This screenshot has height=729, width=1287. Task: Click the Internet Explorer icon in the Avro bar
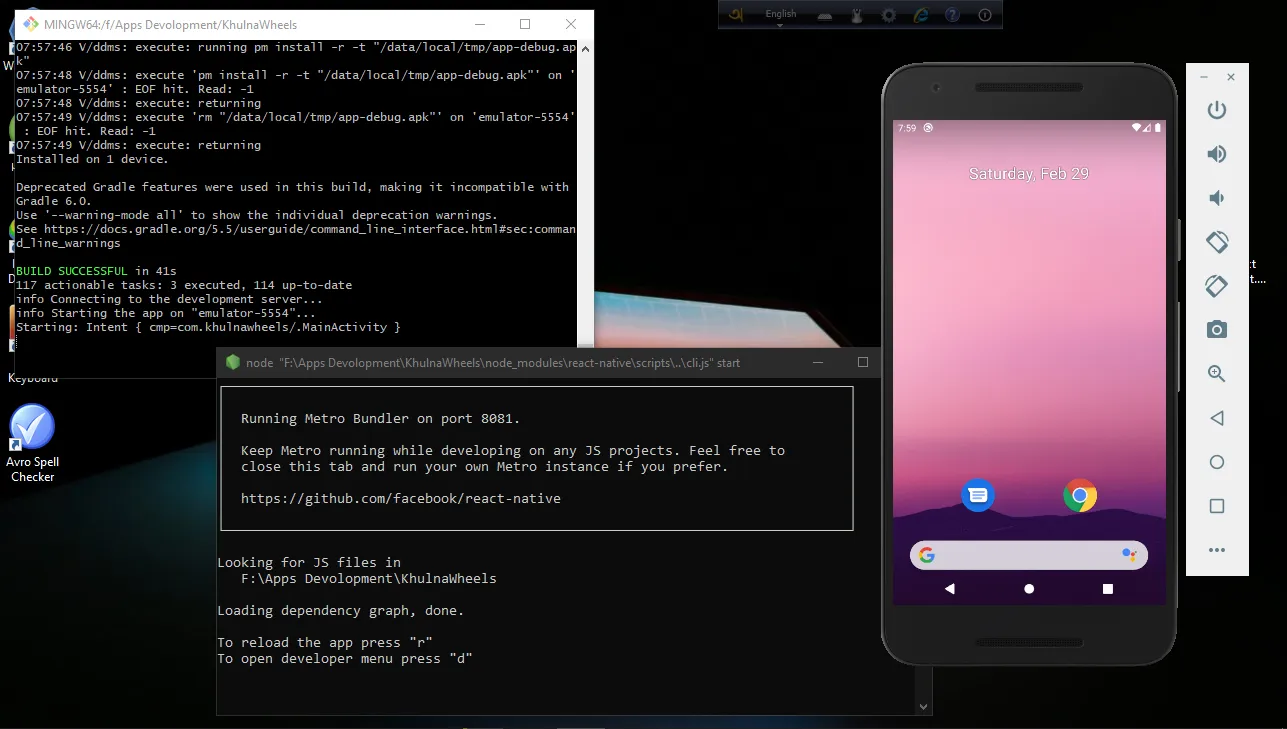[920, 15]
